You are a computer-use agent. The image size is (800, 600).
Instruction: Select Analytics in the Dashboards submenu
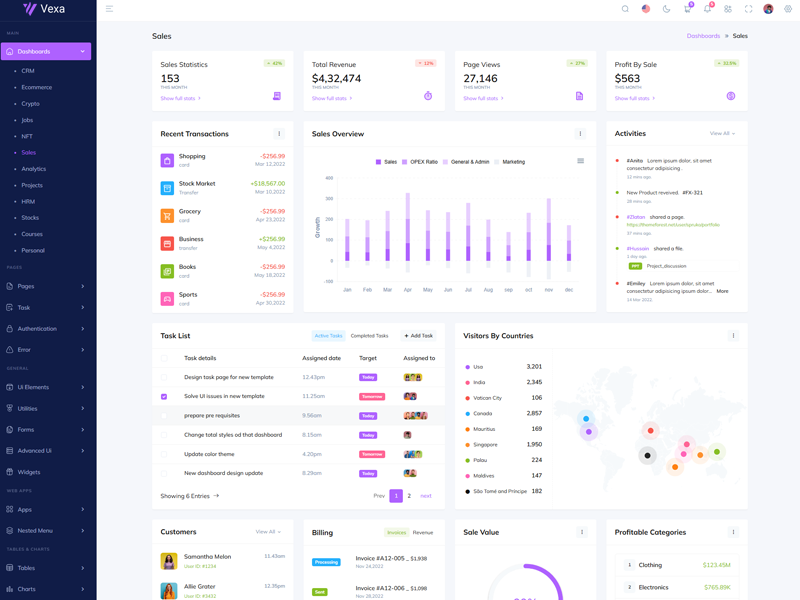34,169
